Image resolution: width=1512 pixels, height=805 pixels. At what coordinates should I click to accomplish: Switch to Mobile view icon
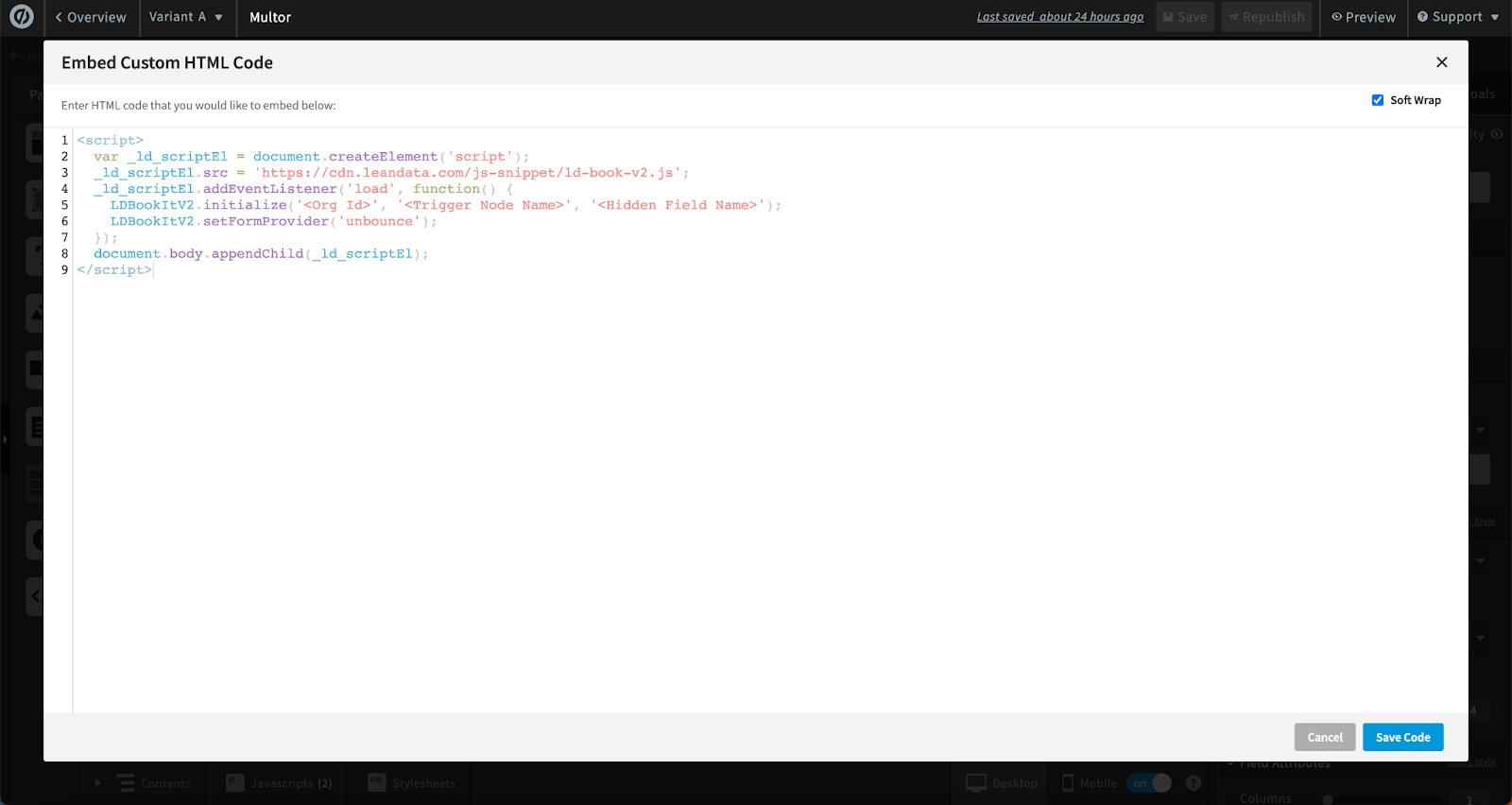click(x=1068, y=783)
